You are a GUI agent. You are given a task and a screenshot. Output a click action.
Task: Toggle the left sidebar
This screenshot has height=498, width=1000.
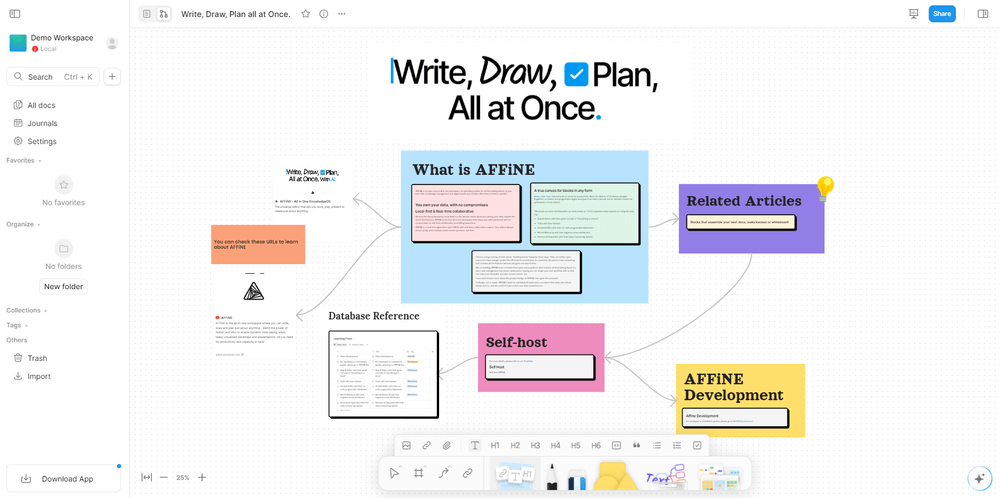pyautogui.click(x=15, y=14)
